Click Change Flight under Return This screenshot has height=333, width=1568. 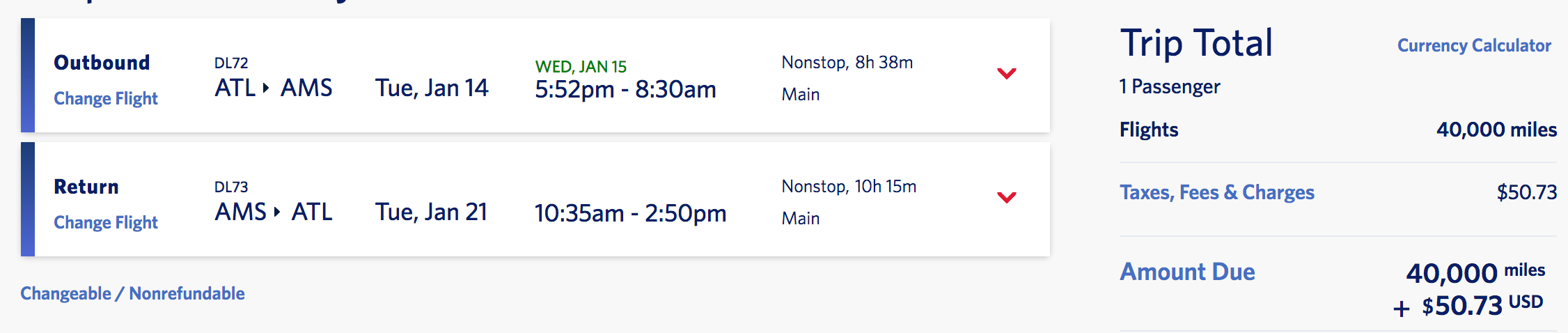(106, 222)
